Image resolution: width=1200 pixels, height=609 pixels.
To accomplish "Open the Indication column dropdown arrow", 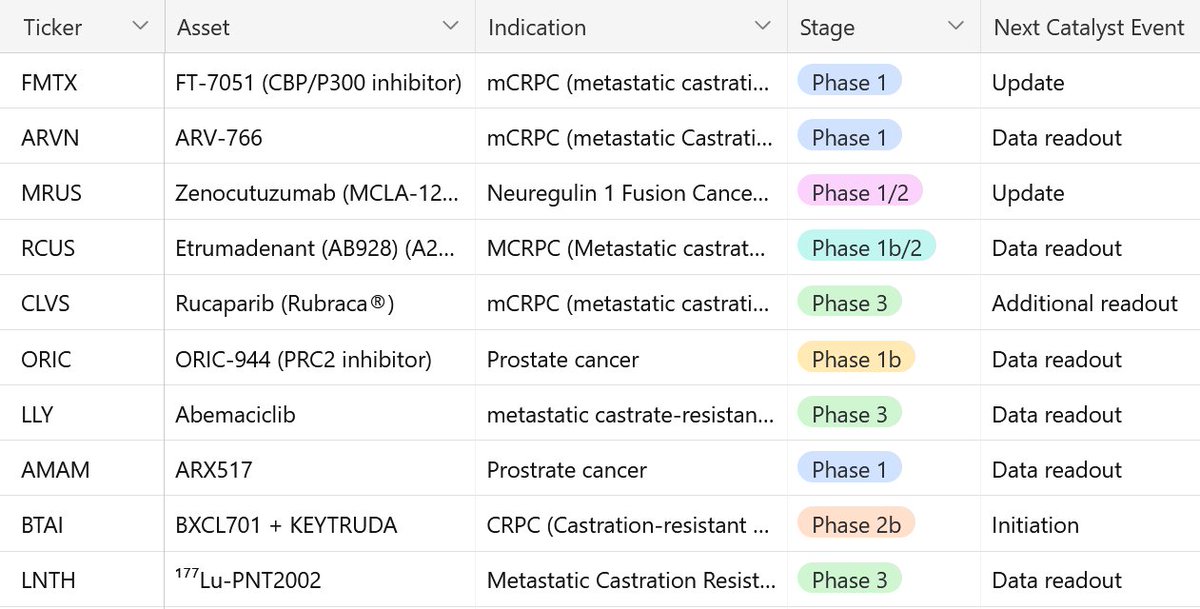I will (x=763, y=26).
